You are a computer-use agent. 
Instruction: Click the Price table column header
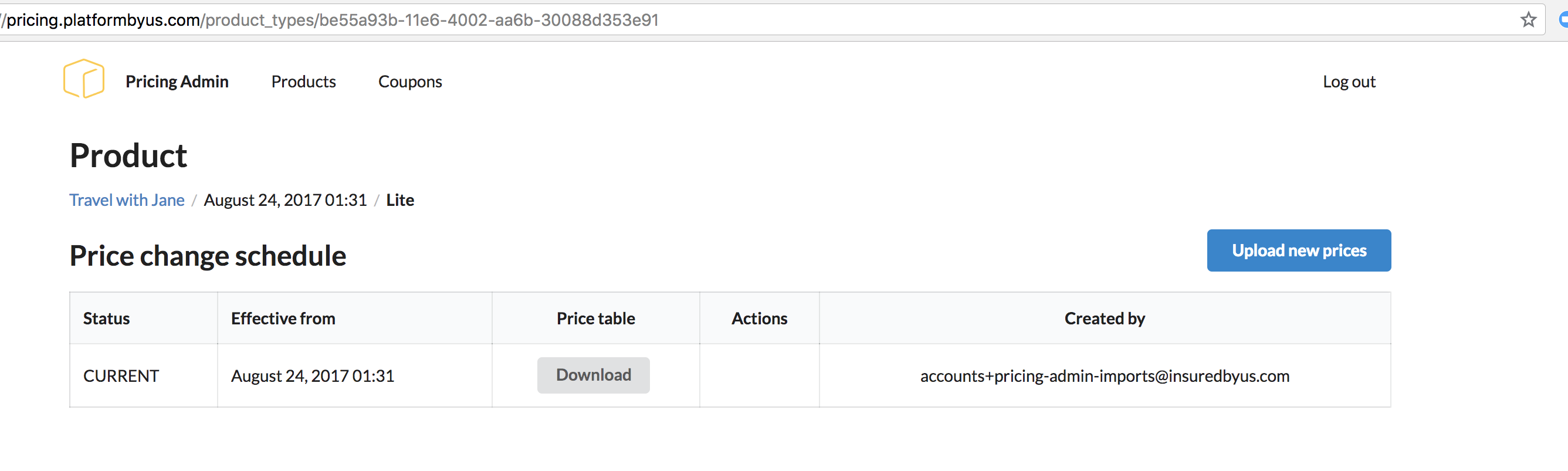(x=595, y=319)
